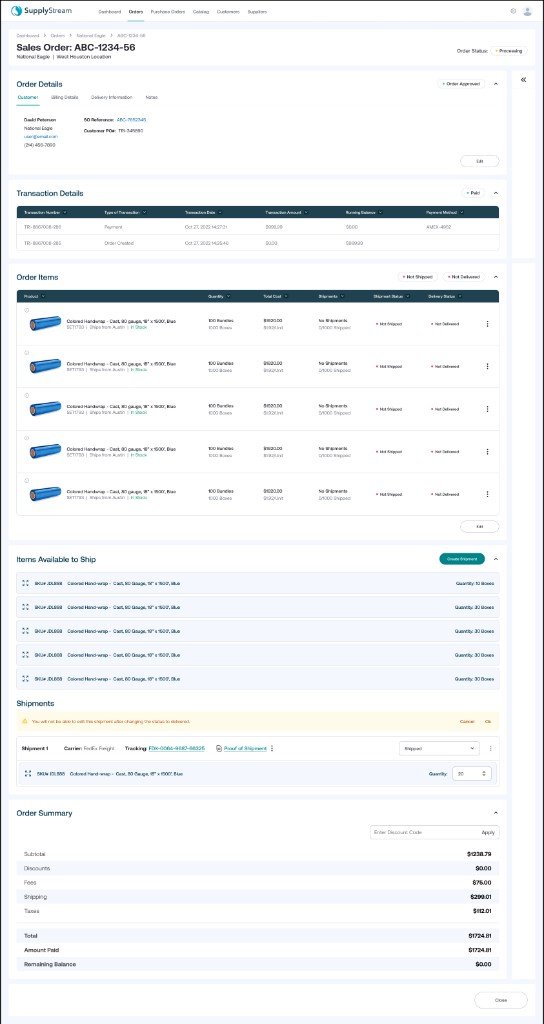Open the Shipment 1 tracking number link
This screenshot has height=1024, width=544.
coord(177,748)
